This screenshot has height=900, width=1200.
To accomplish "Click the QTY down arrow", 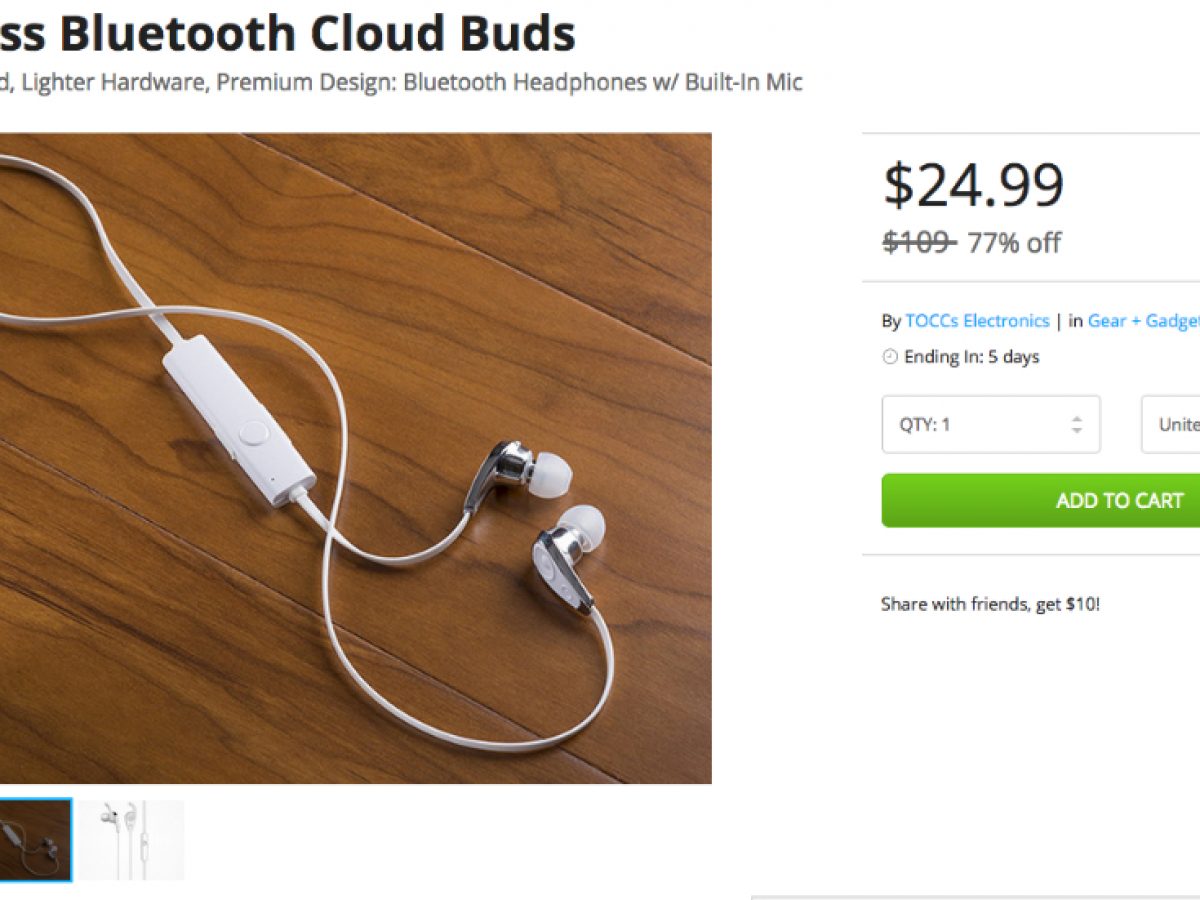I will click(1076, 431).
